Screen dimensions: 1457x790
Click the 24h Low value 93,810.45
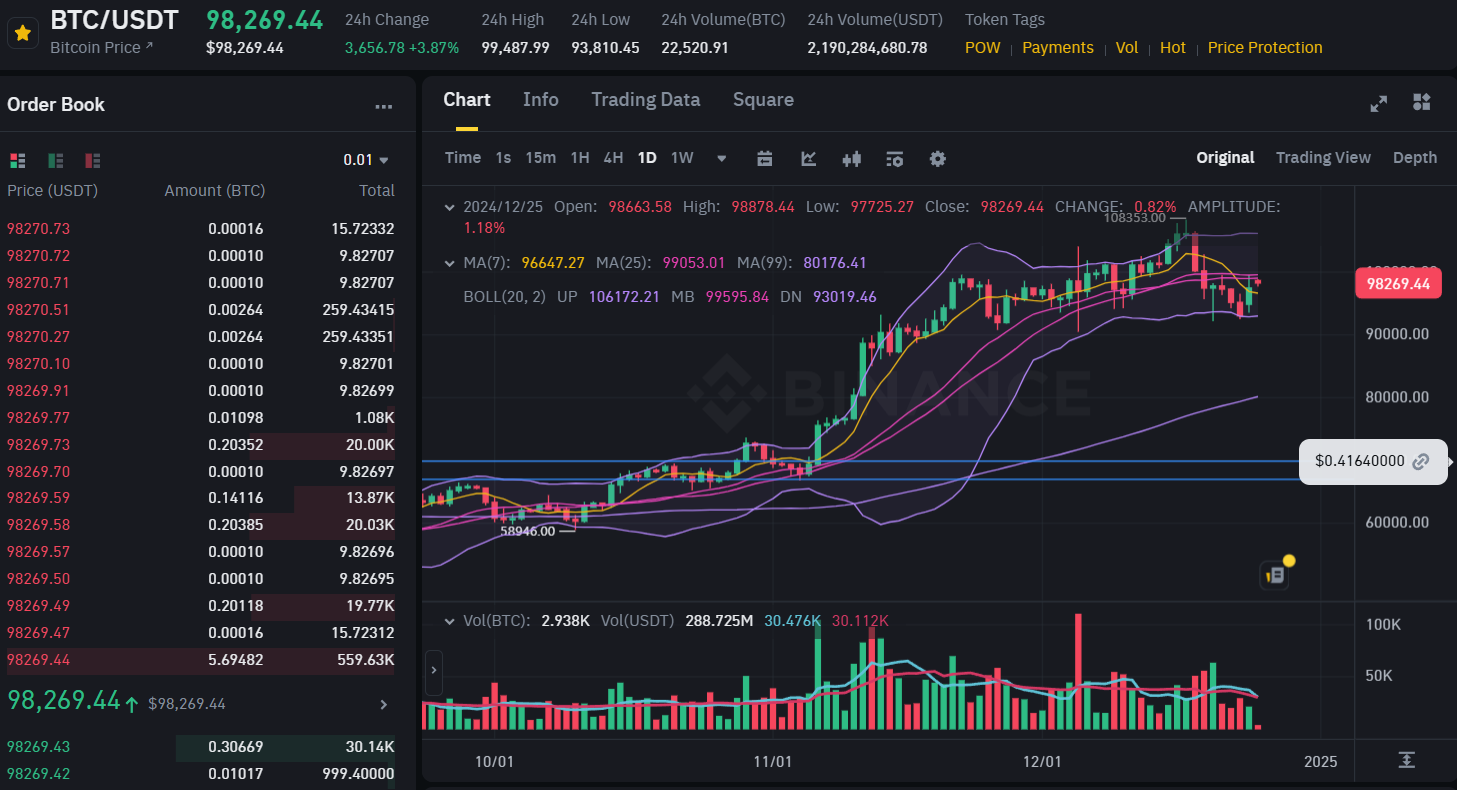pyautogui.click(x=605, y=48)
